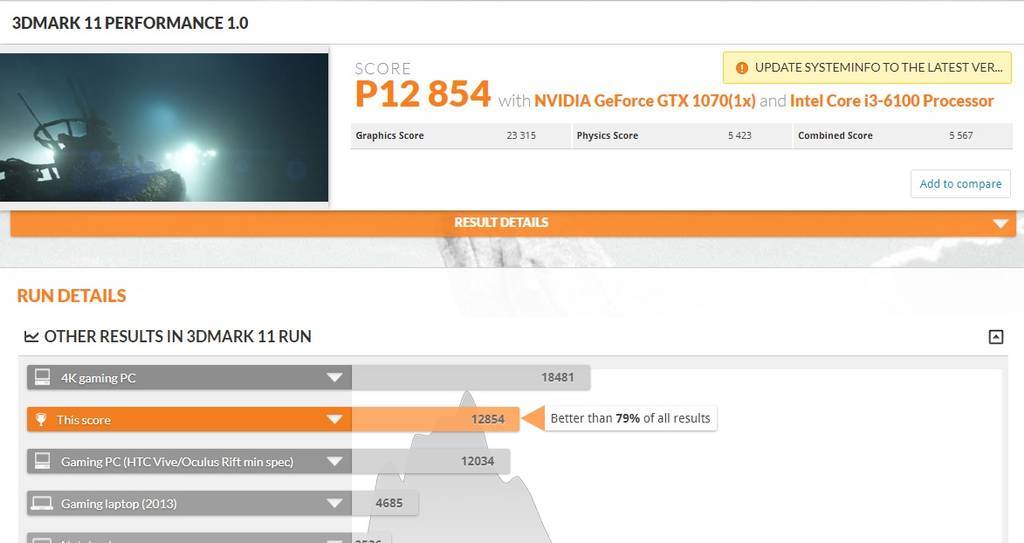Image resolution: width=1024 pixels, height=543 pixels.
Task: Expand the 4K gaming PC dropdown arrow
Action: (x=334, y=378)
